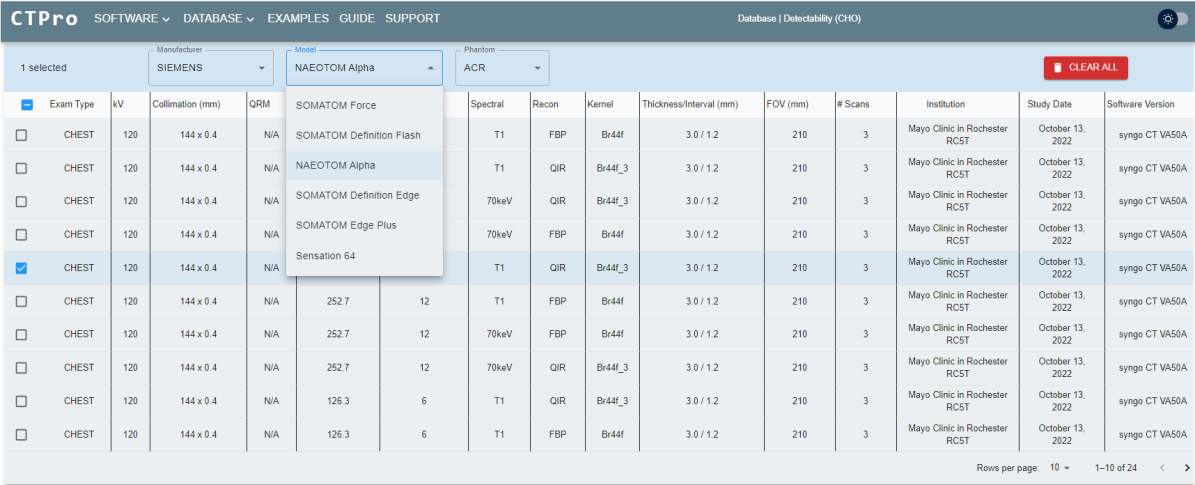This screenshot has width=1195, height=485.
Task: Check the first CHEST row checkbox
Action: (x=22, y=135)
